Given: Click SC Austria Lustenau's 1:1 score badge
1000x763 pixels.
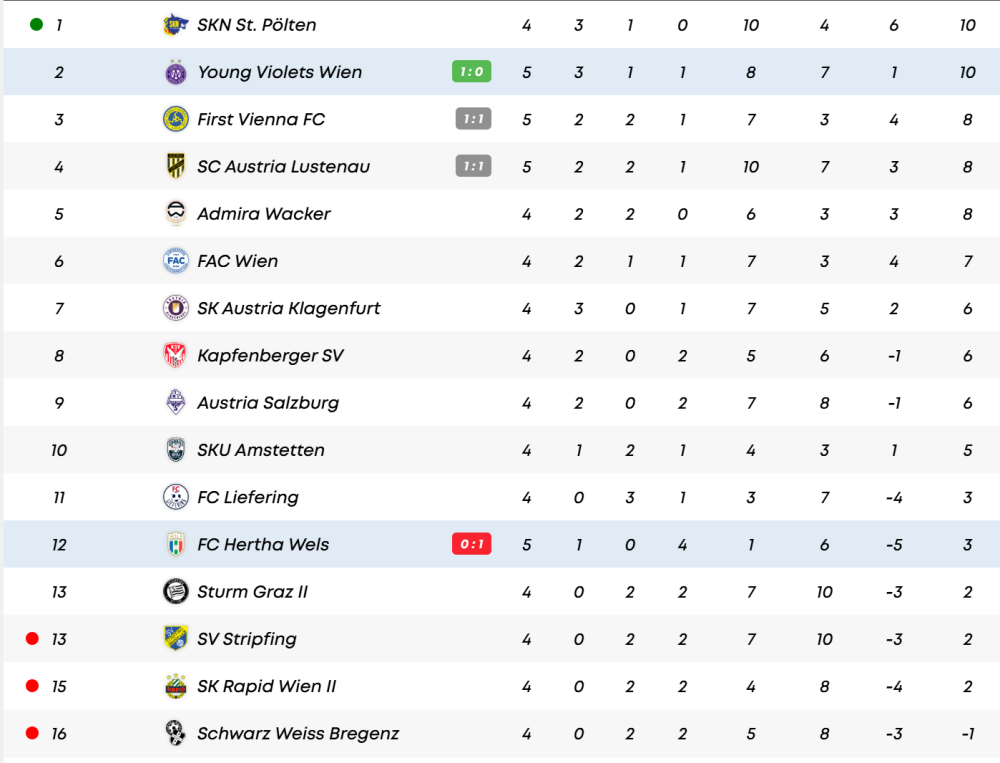Looking at the screenshot, I should 473,166.
